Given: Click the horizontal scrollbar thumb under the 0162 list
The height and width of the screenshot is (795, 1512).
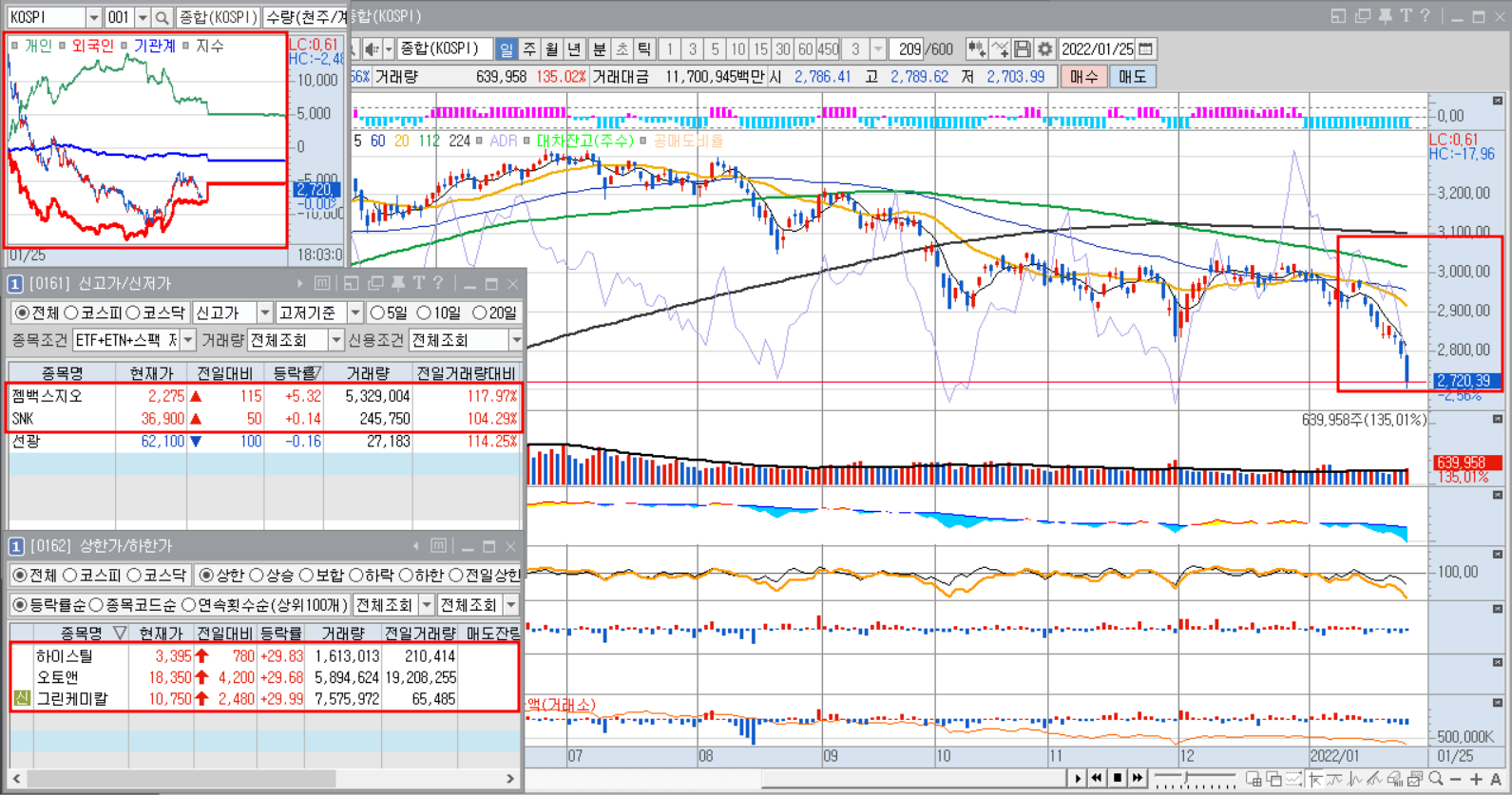Looking at the screenshot, I should [x=181, y=779].
